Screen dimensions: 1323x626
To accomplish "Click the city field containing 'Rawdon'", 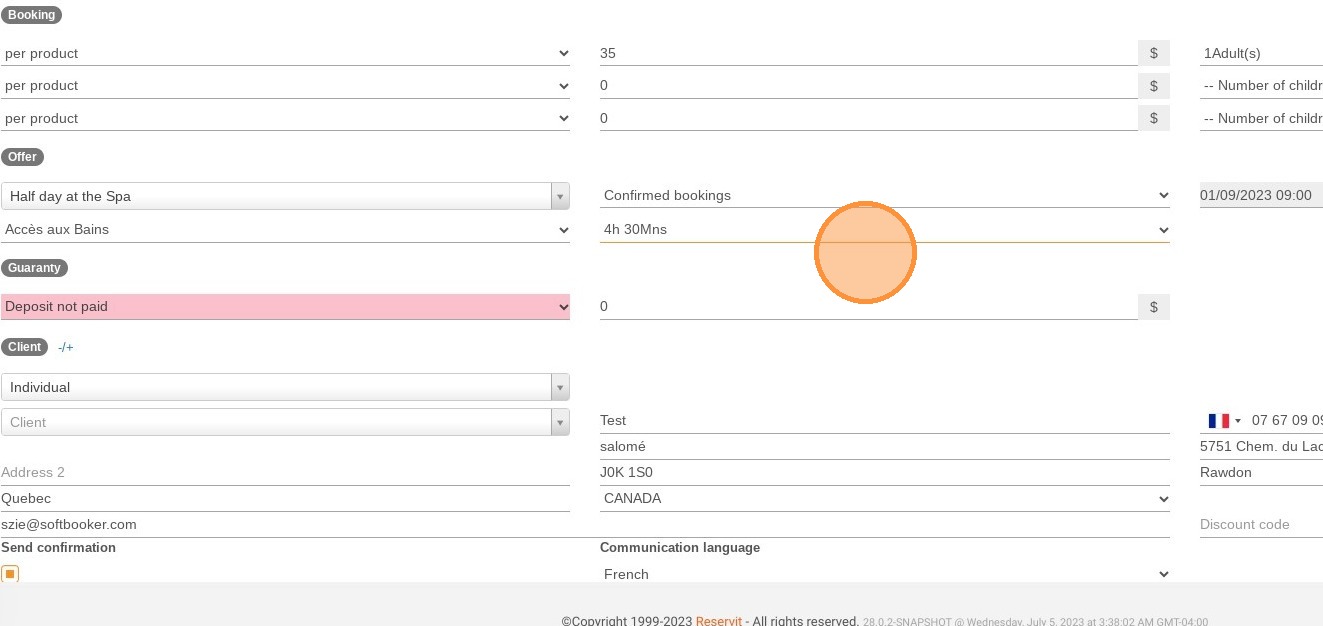I will [1261, 472].
